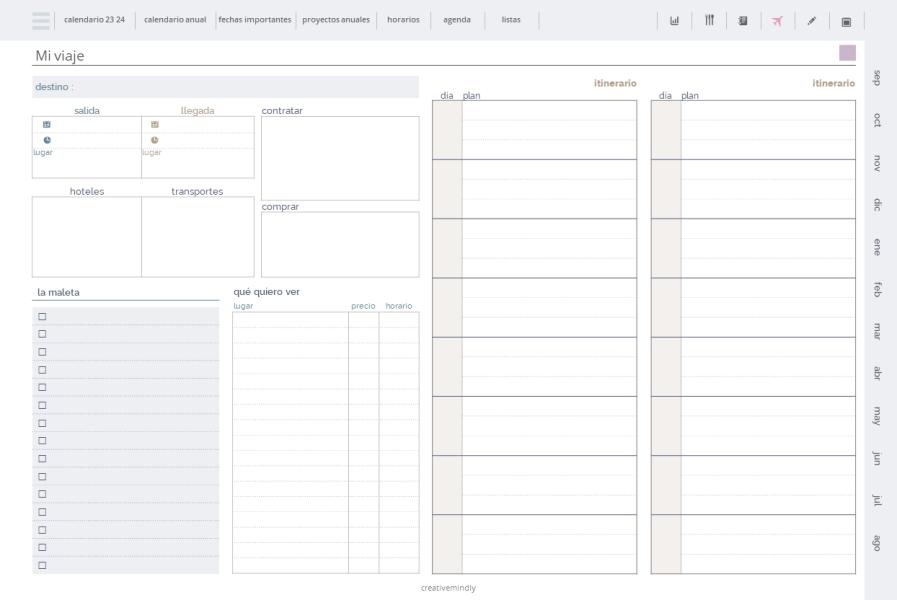Open the fork and knife meals section

click(709, 21)
